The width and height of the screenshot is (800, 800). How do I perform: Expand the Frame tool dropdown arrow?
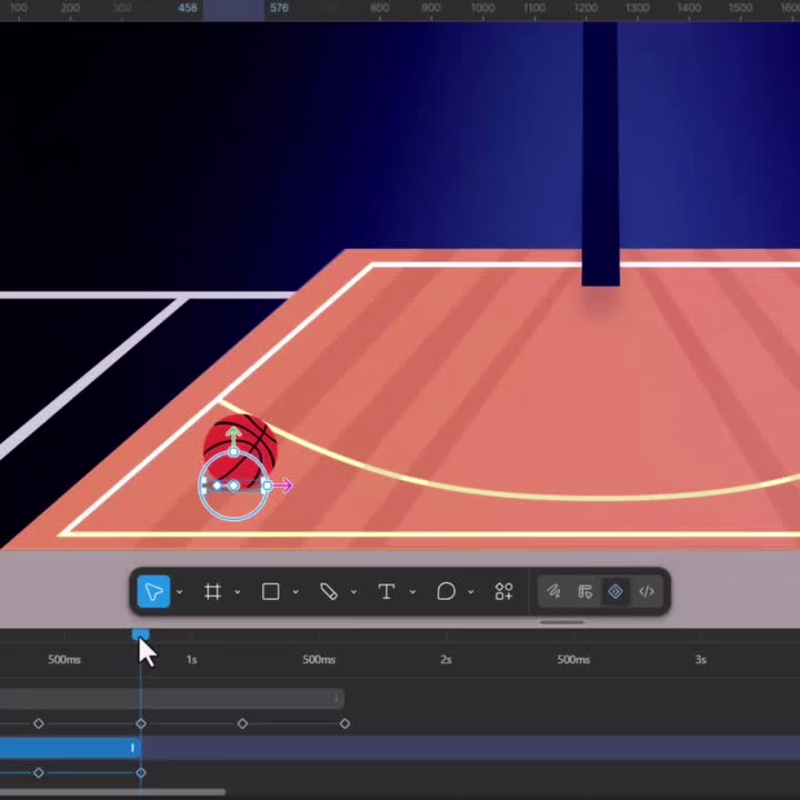[238, 592]
